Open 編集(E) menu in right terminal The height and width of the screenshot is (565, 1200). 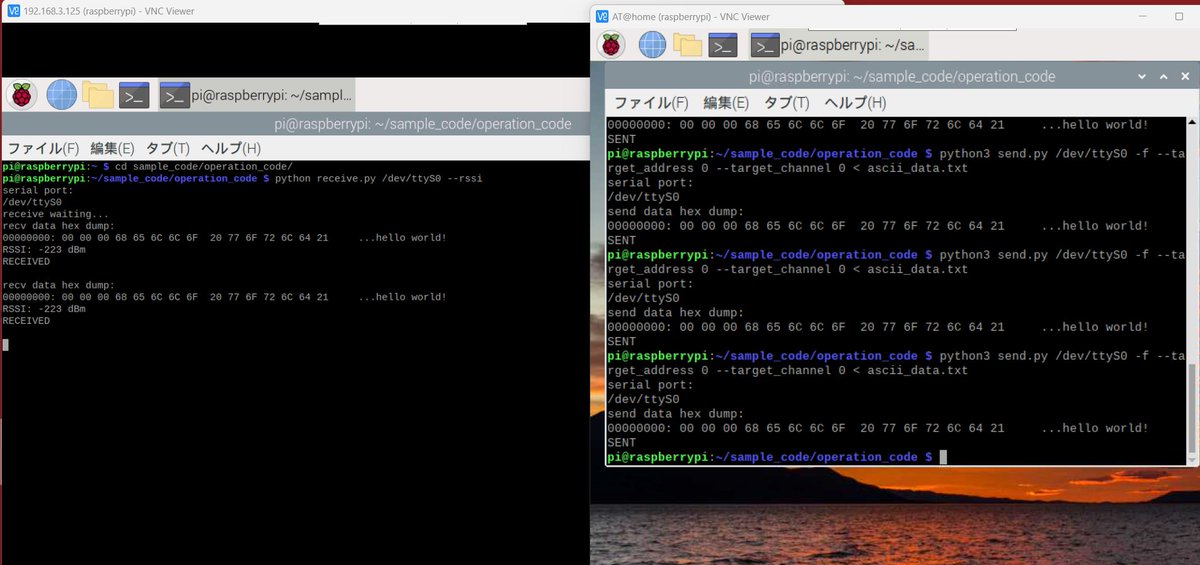point(726,102)
